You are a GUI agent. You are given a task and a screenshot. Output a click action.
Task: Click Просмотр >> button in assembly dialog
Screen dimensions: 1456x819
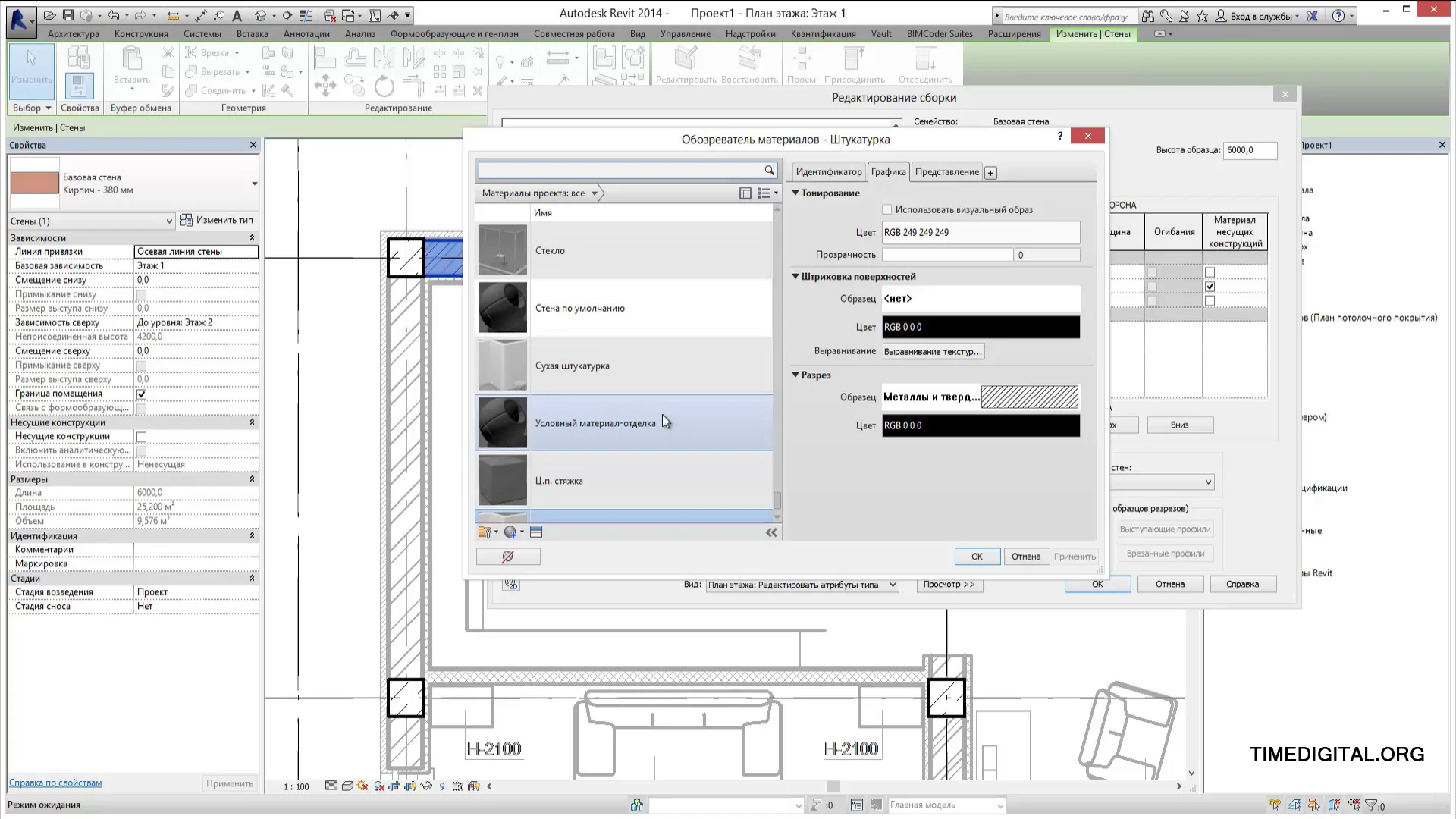(x=949, y=585)
